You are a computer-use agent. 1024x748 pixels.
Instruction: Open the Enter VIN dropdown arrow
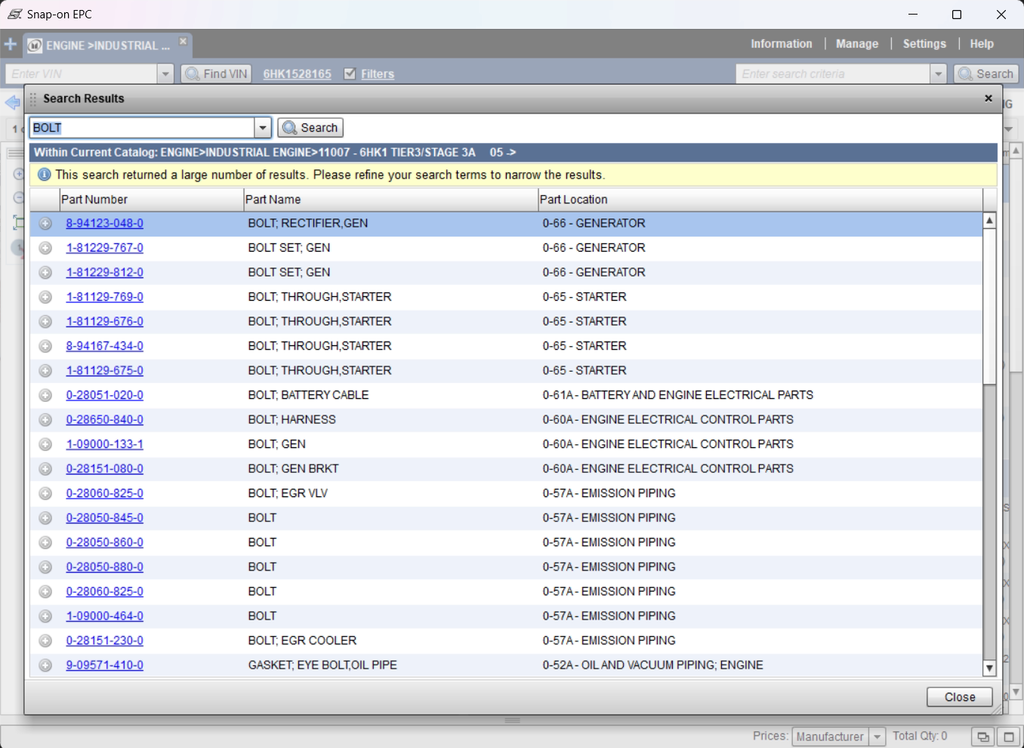point(165,74)
